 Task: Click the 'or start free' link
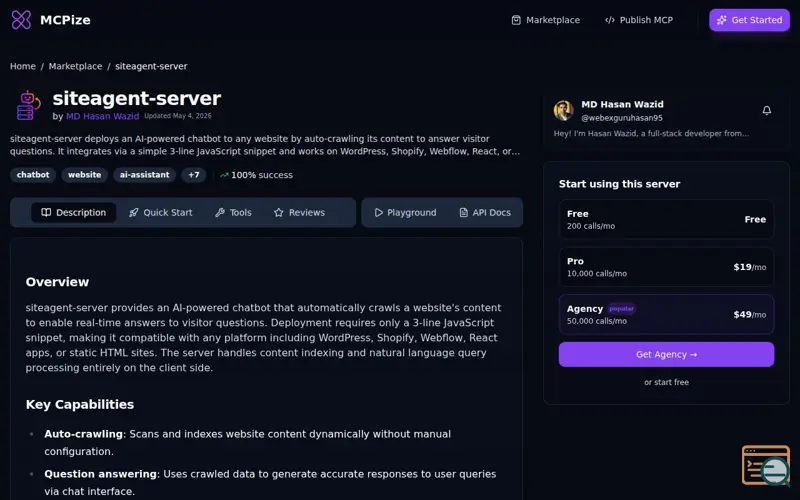click(x=666, y=382)
